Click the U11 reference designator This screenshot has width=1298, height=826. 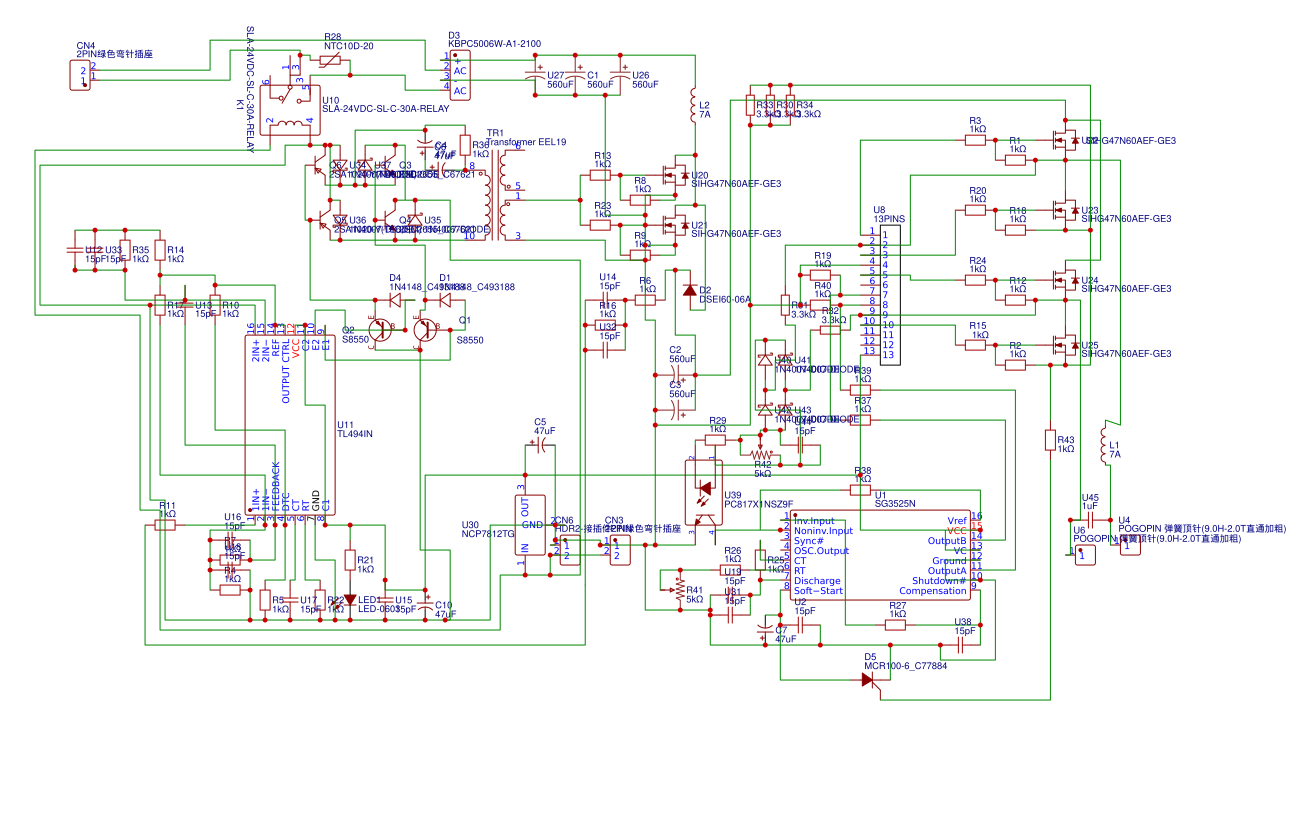(346, 424)
